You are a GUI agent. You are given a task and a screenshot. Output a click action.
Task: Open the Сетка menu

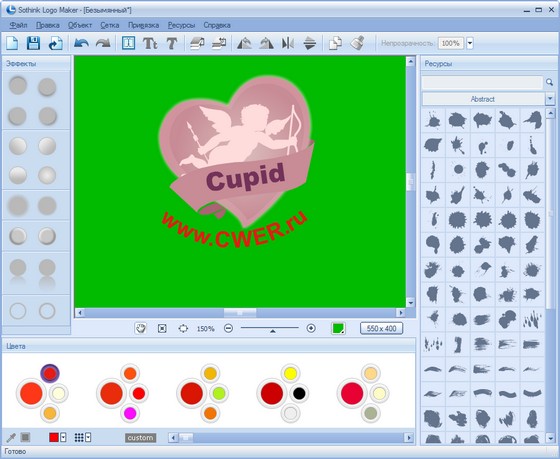coord(110,25)
